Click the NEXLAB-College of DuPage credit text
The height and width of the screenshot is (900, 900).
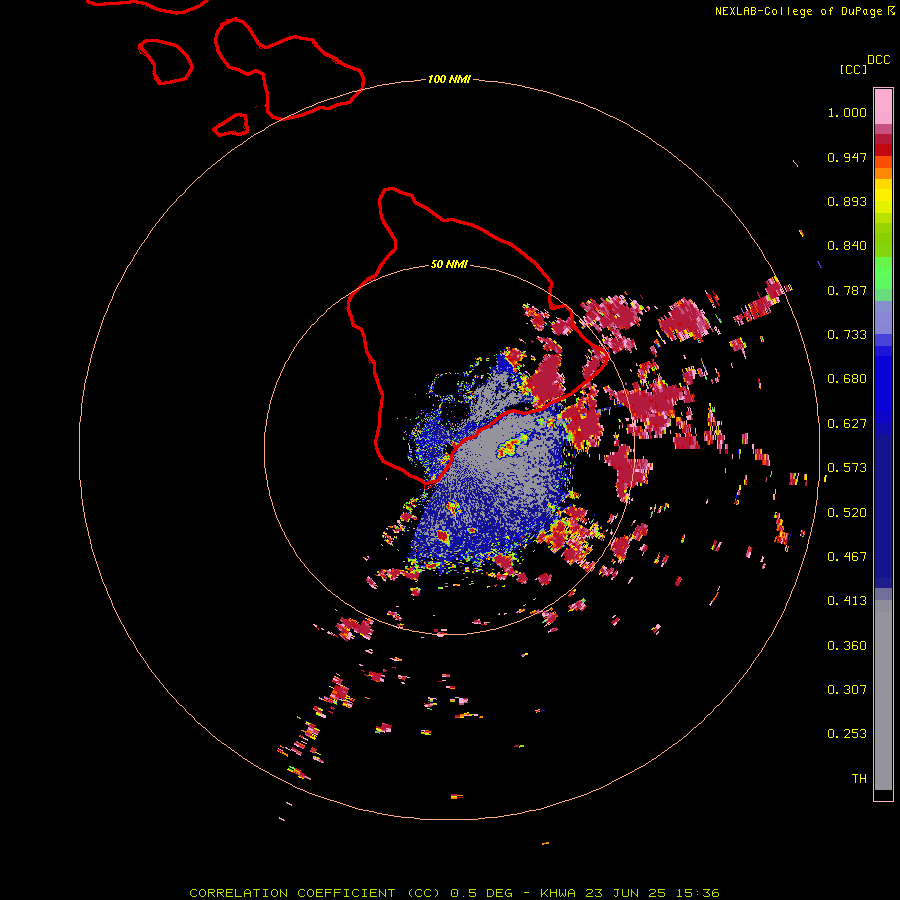pyautogui.click(x=798, y=11)
